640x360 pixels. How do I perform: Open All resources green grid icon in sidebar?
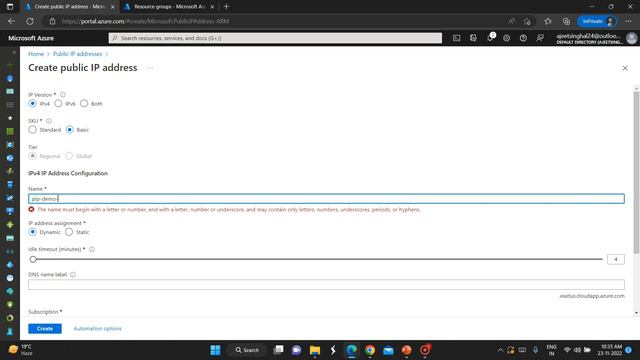point(10,131)
